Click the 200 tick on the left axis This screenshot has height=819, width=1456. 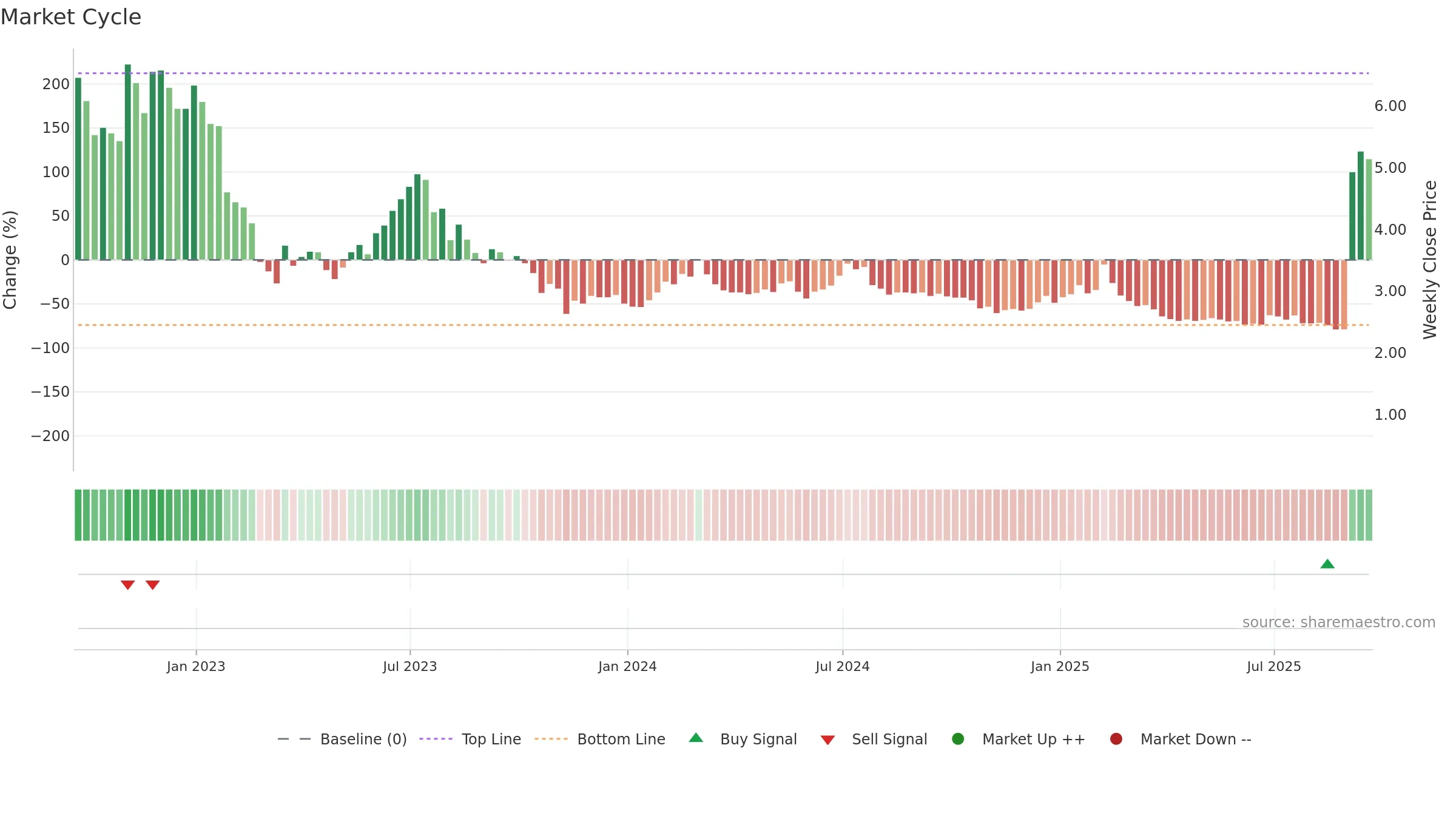pyautogui.click(x=56, y=84)
